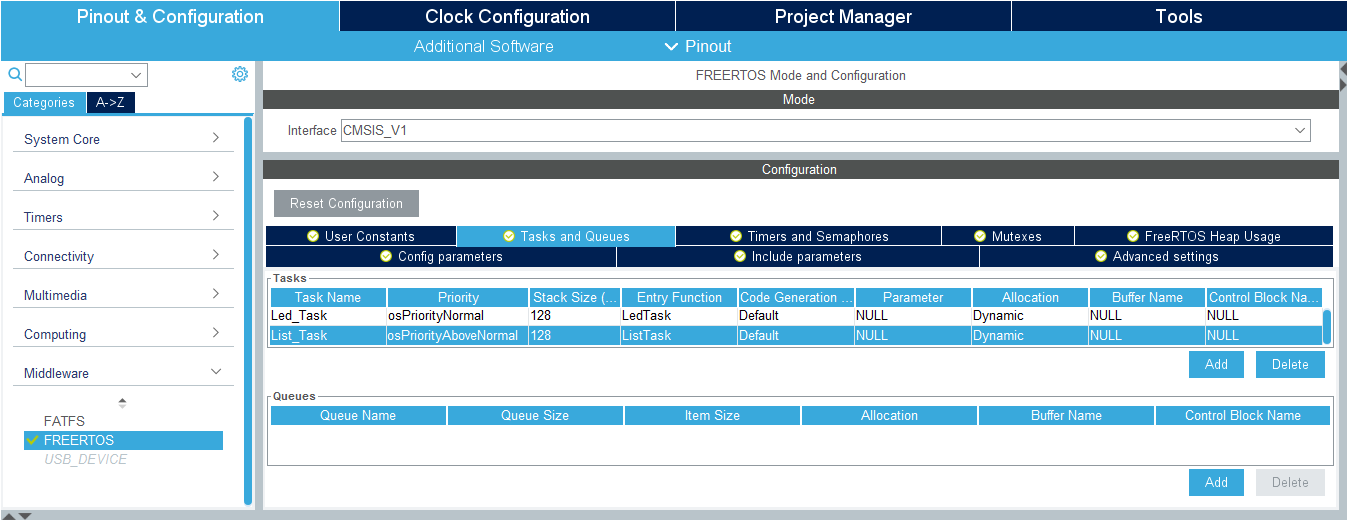Click Priority column header
The height and width of the screenshot is (522, 1349).
(x=458, y=297)
